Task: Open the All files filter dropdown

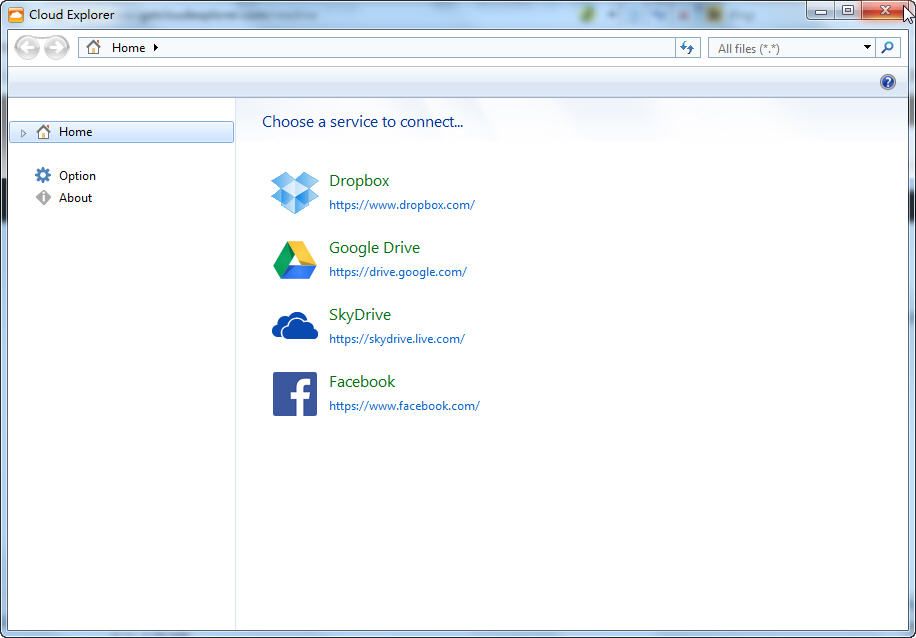Action: [867, 48]
